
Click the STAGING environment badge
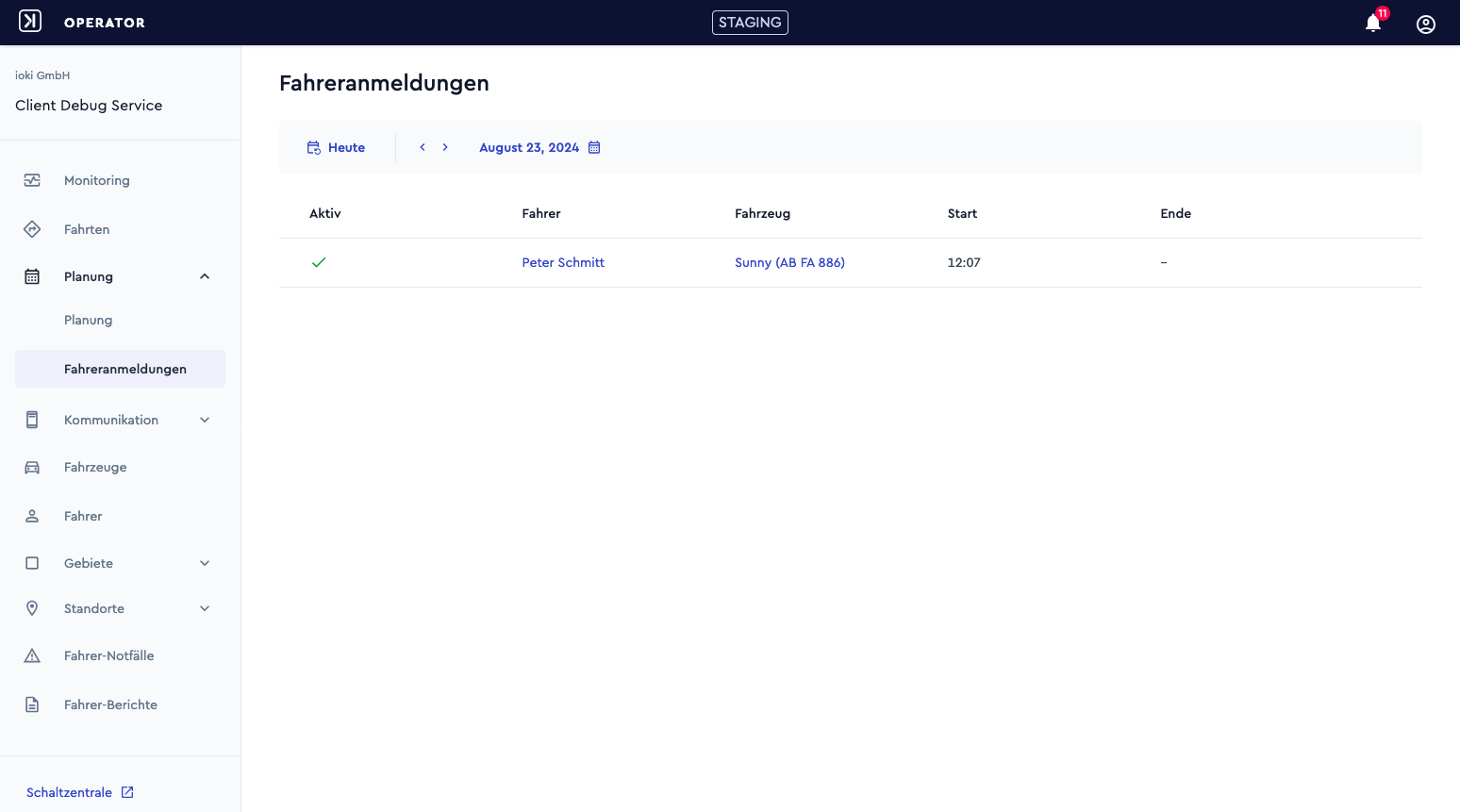pos(750,23)
